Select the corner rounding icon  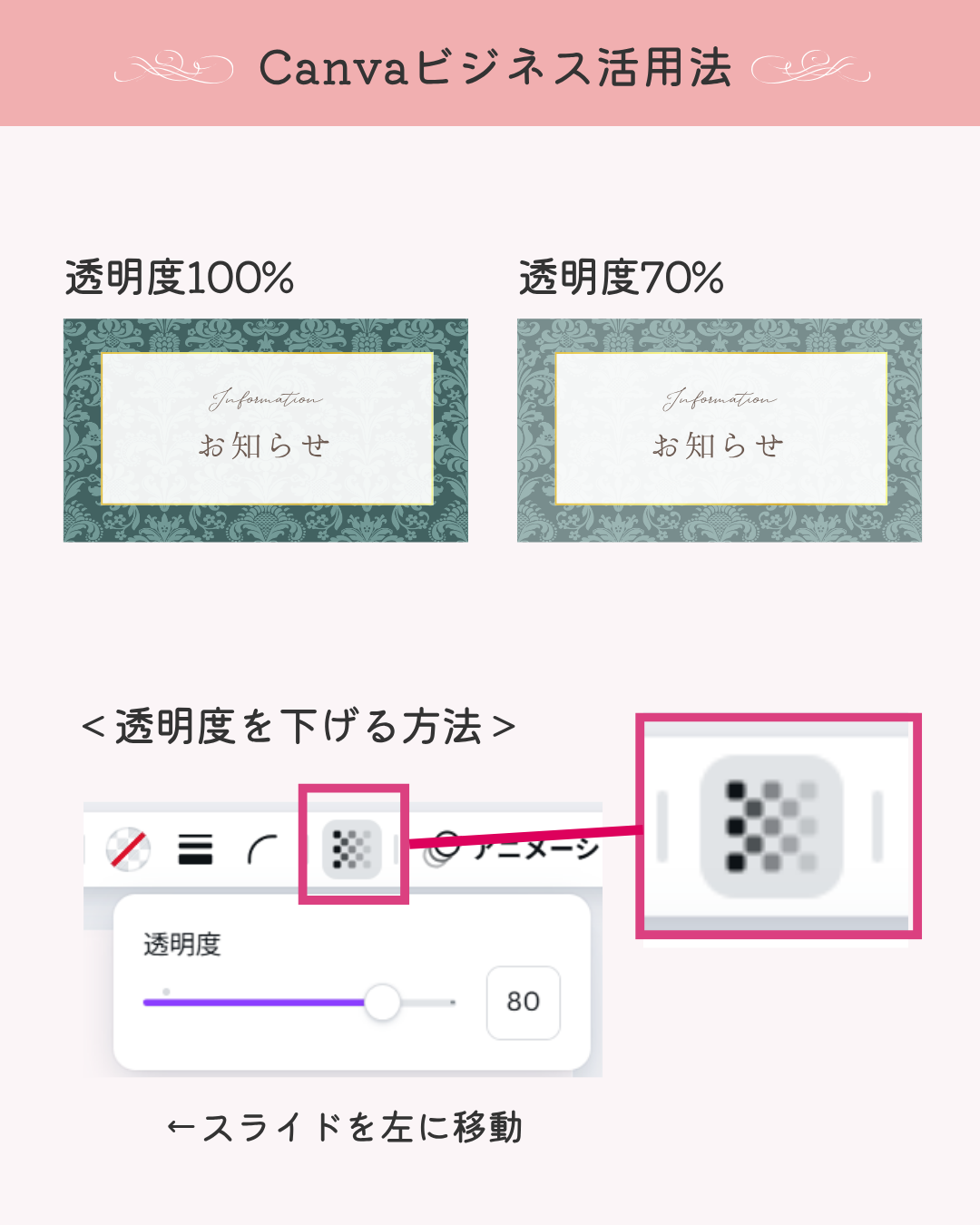(x=263, y=850)
